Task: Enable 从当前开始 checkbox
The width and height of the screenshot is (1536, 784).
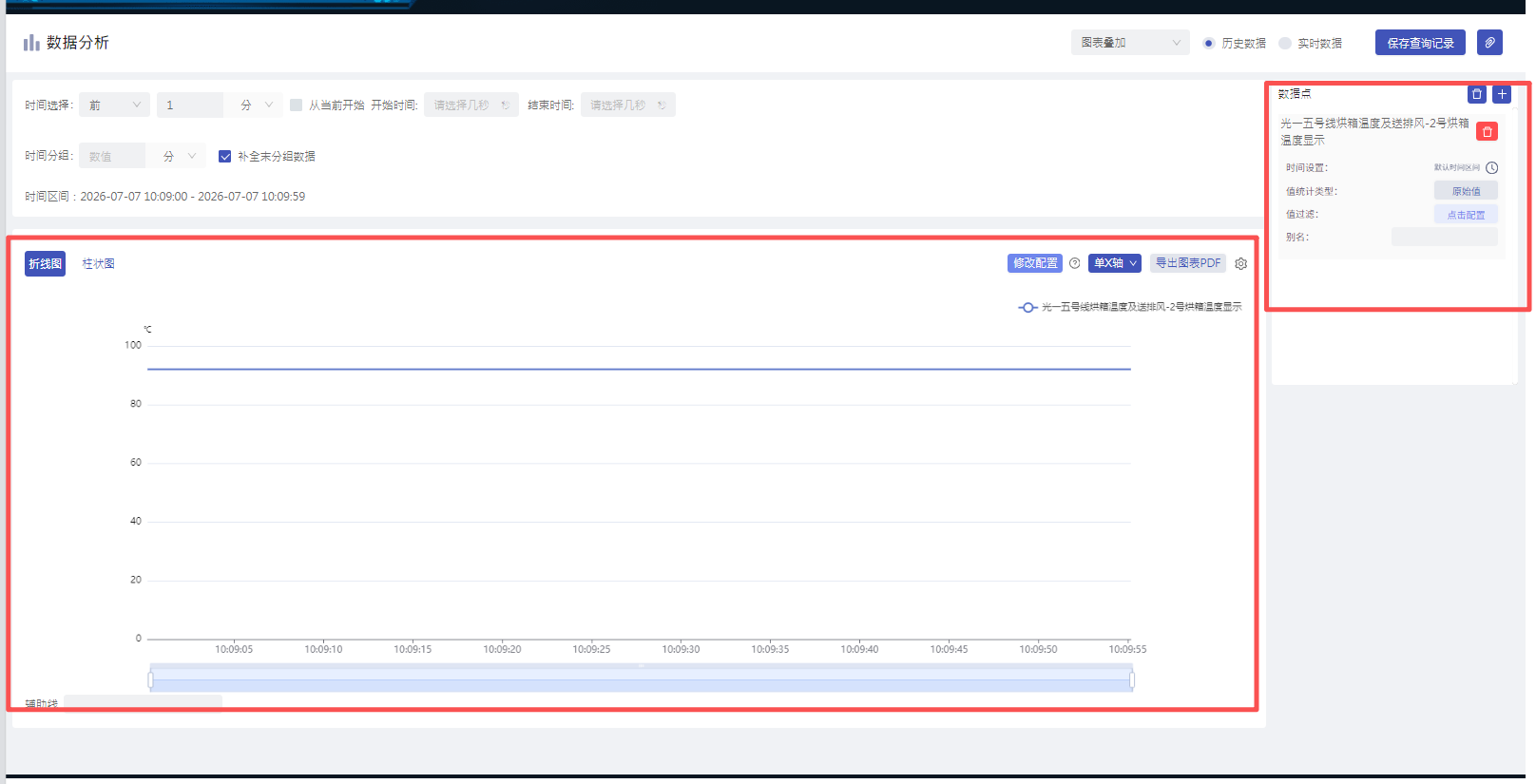Action: pos(297,105)
